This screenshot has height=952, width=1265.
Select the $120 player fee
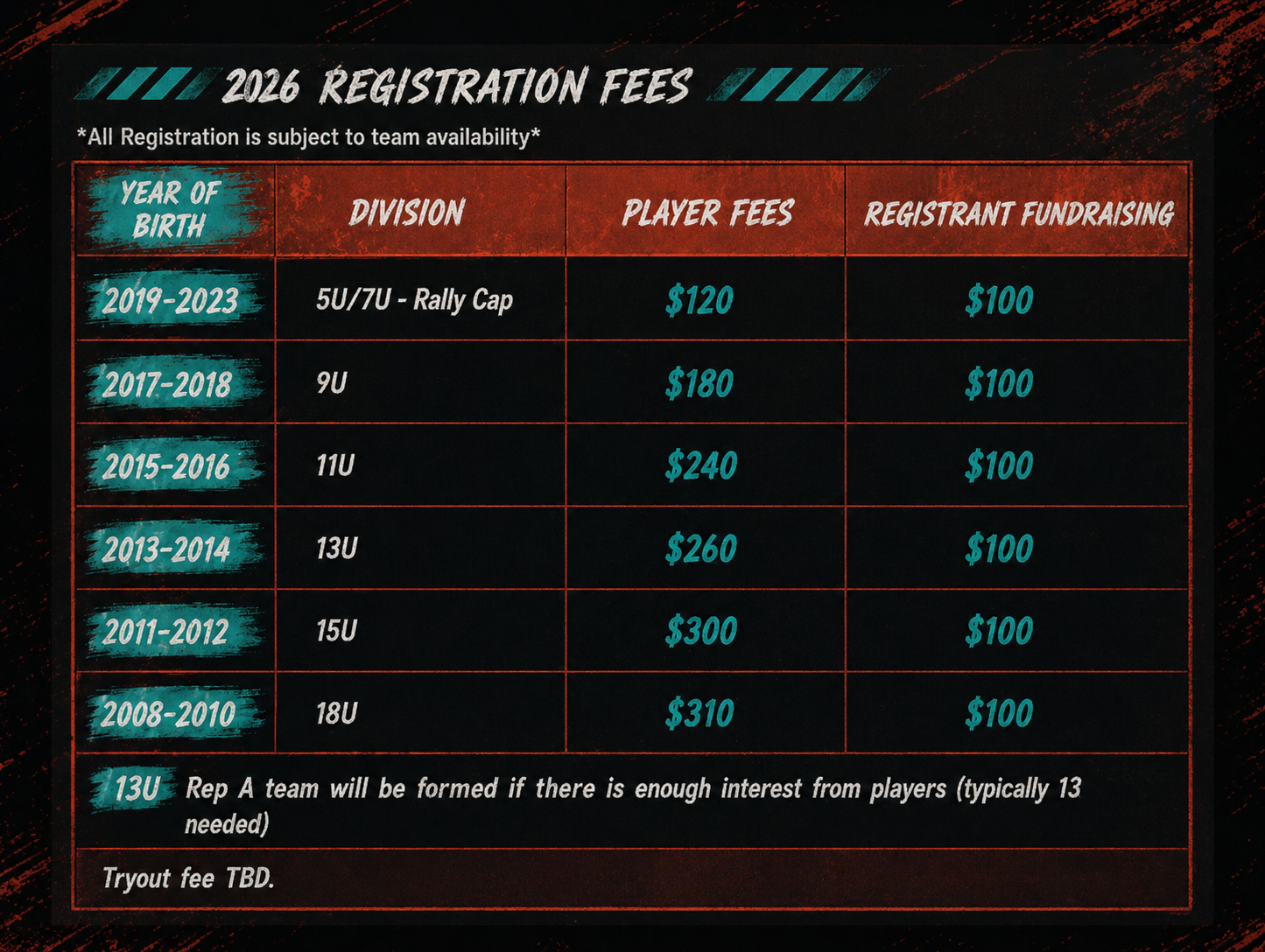[699, 300]
